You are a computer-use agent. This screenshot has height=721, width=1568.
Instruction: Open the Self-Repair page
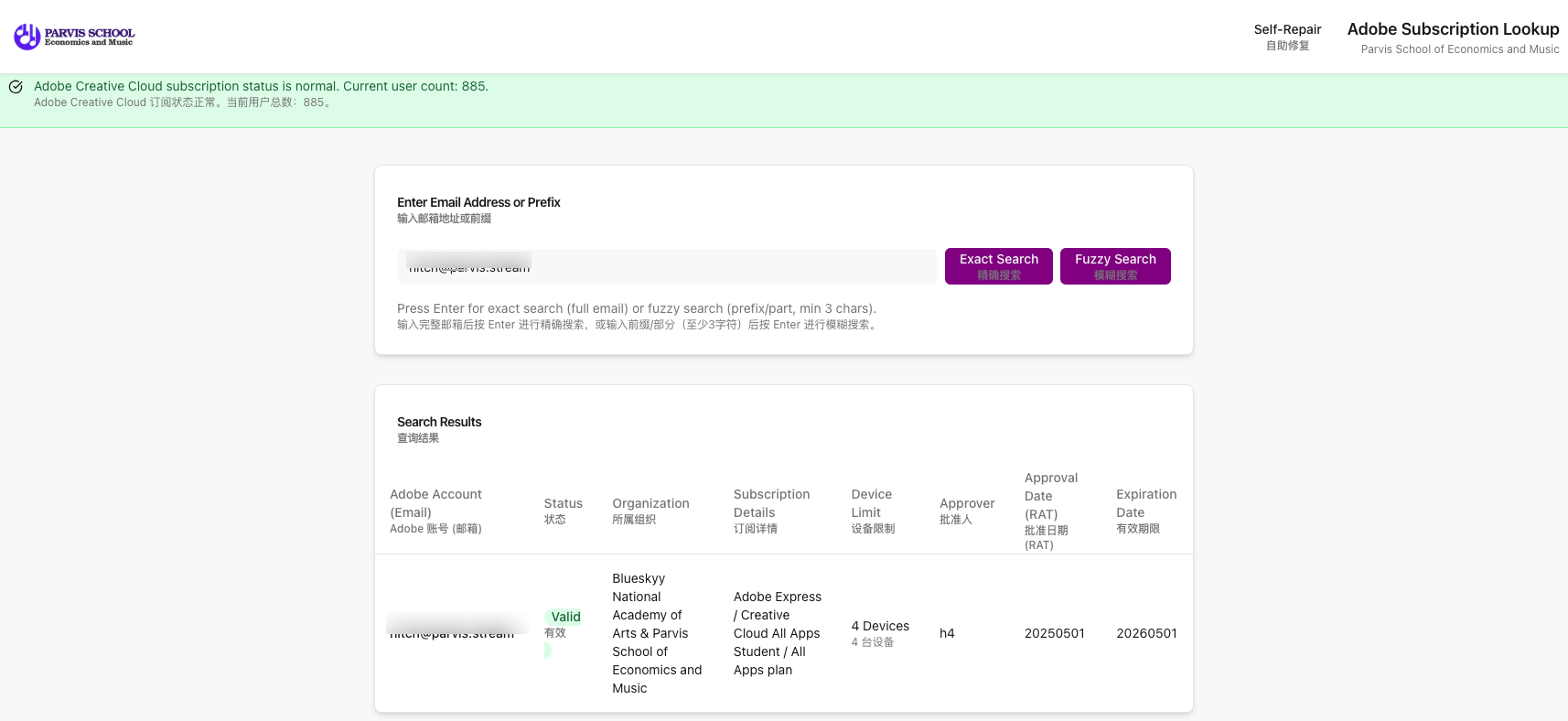coord(1287,37)
